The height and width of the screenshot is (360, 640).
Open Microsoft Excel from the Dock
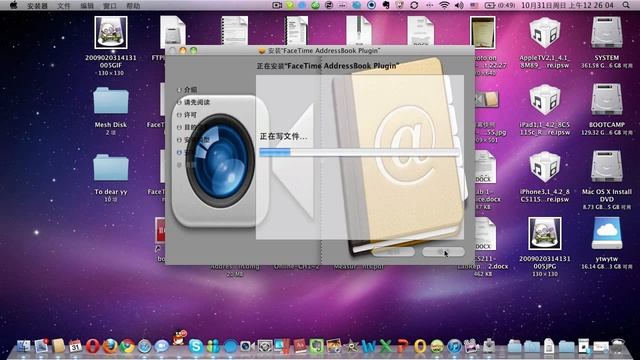(x=386, y=346)
